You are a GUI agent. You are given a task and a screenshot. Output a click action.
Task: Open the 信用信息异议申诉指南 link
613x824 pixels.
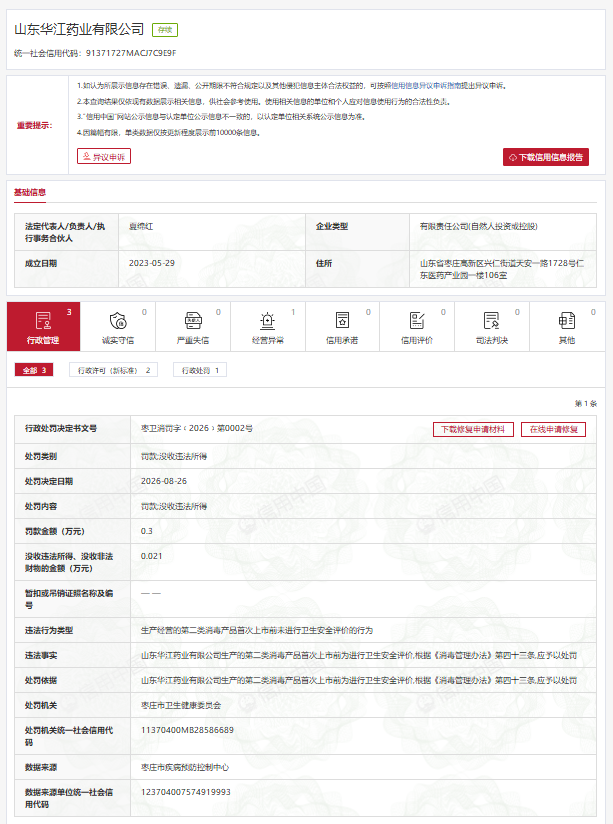tap(426, 86)
